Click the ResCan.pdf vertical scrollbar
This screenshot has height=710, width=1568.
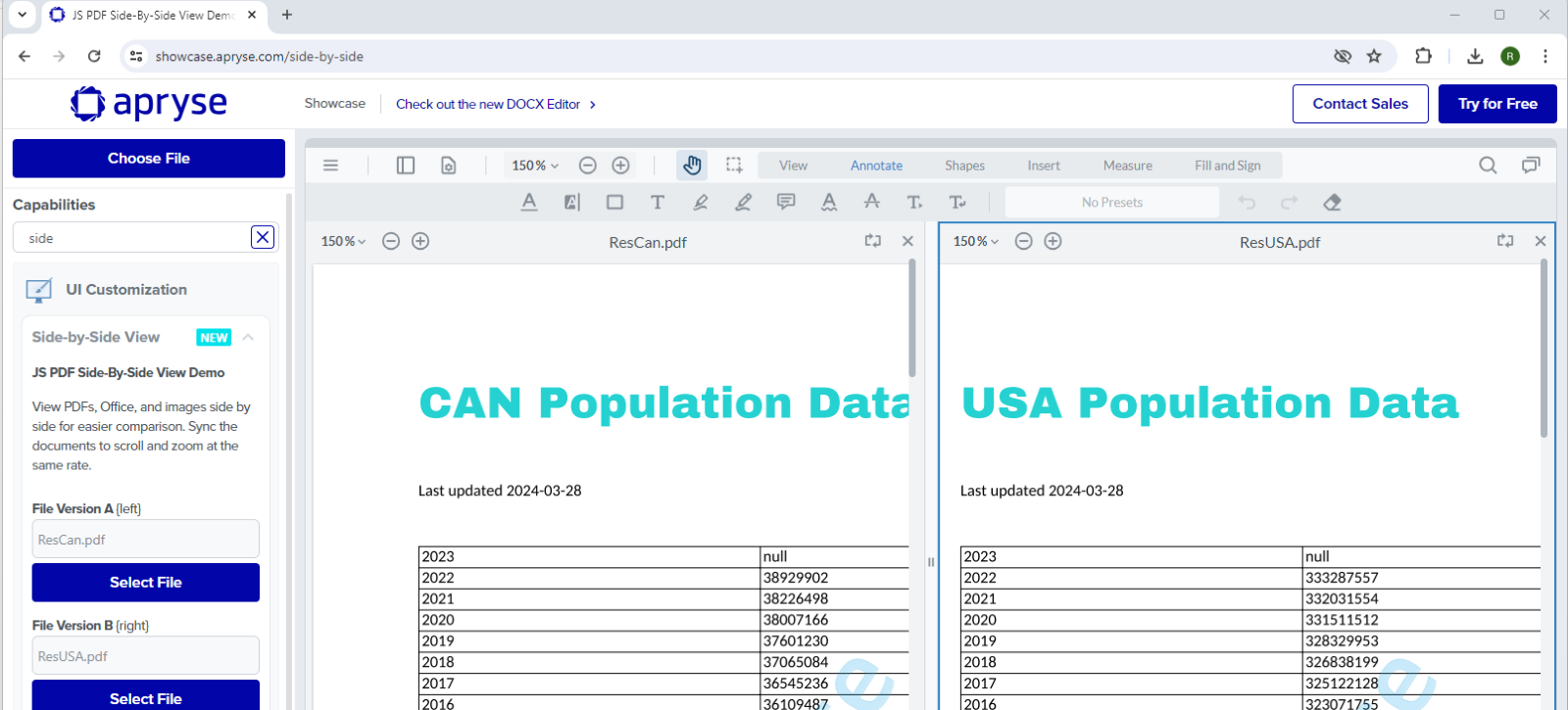(x=912, y=318)
